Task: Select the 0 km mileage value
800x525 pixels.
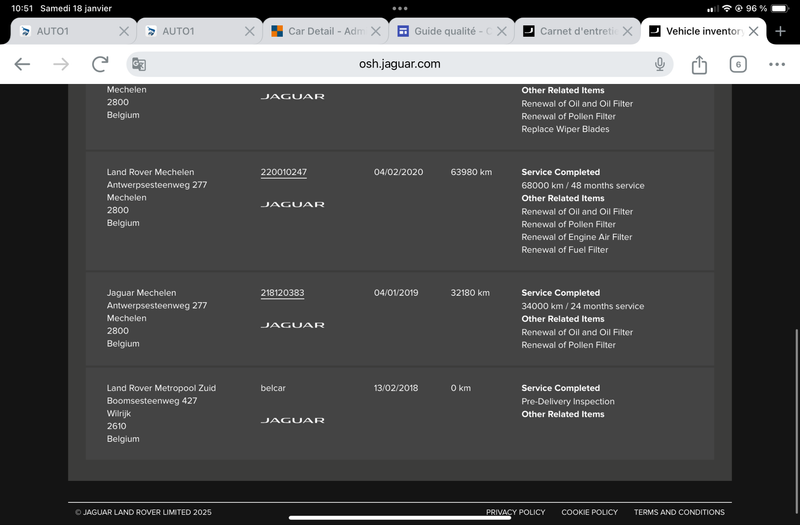Action: tap(461, 388)
